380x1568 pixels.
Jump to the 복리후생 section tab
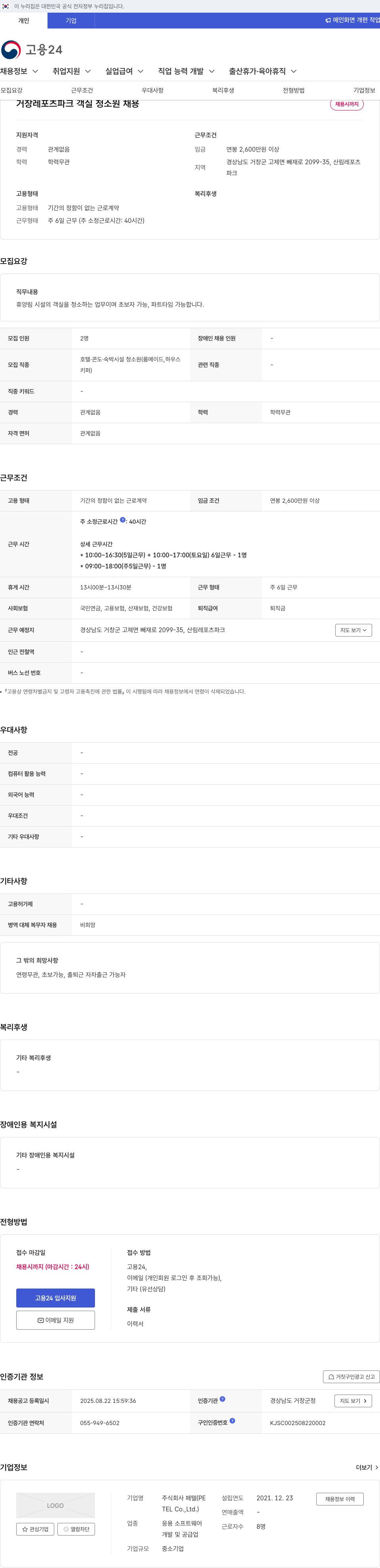pyautogui.click(x=224, y=90)
